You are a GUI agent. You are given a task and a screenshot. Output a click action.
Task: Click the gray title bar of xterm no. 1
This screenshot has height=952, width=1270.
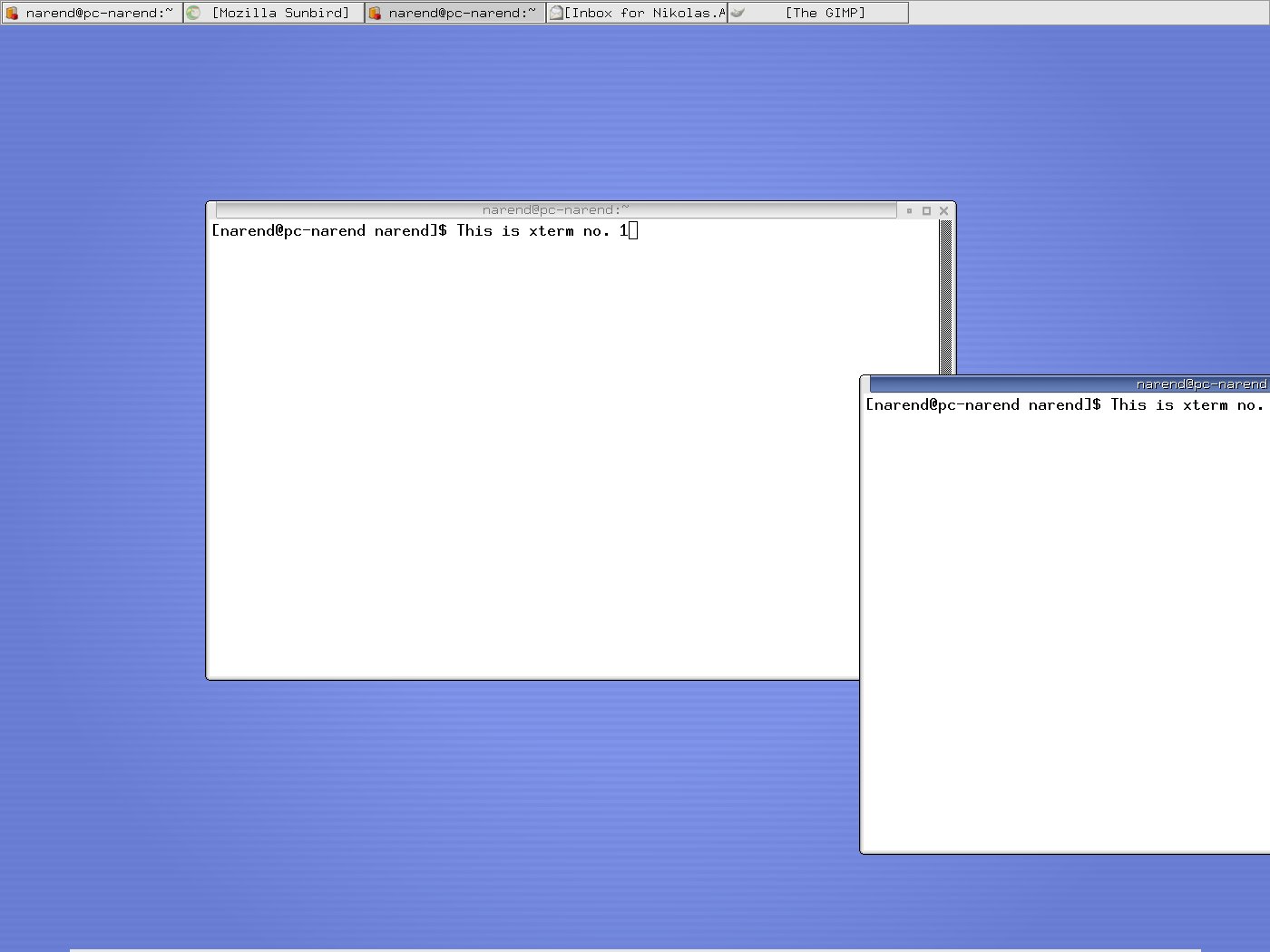(555, 210)
